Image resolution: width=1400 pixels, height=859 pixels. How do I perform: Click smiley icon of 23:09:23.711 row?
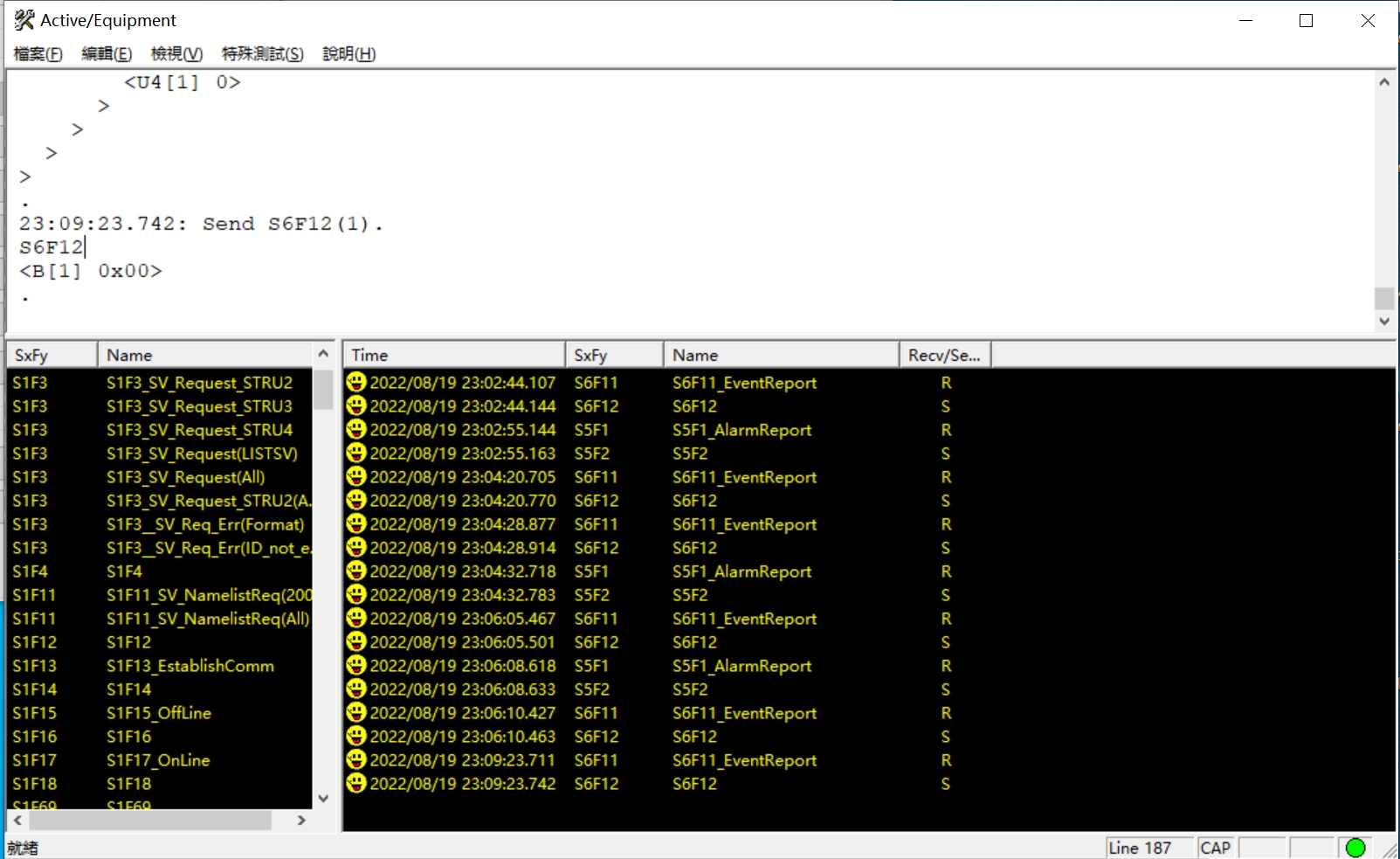click(356, 759)
